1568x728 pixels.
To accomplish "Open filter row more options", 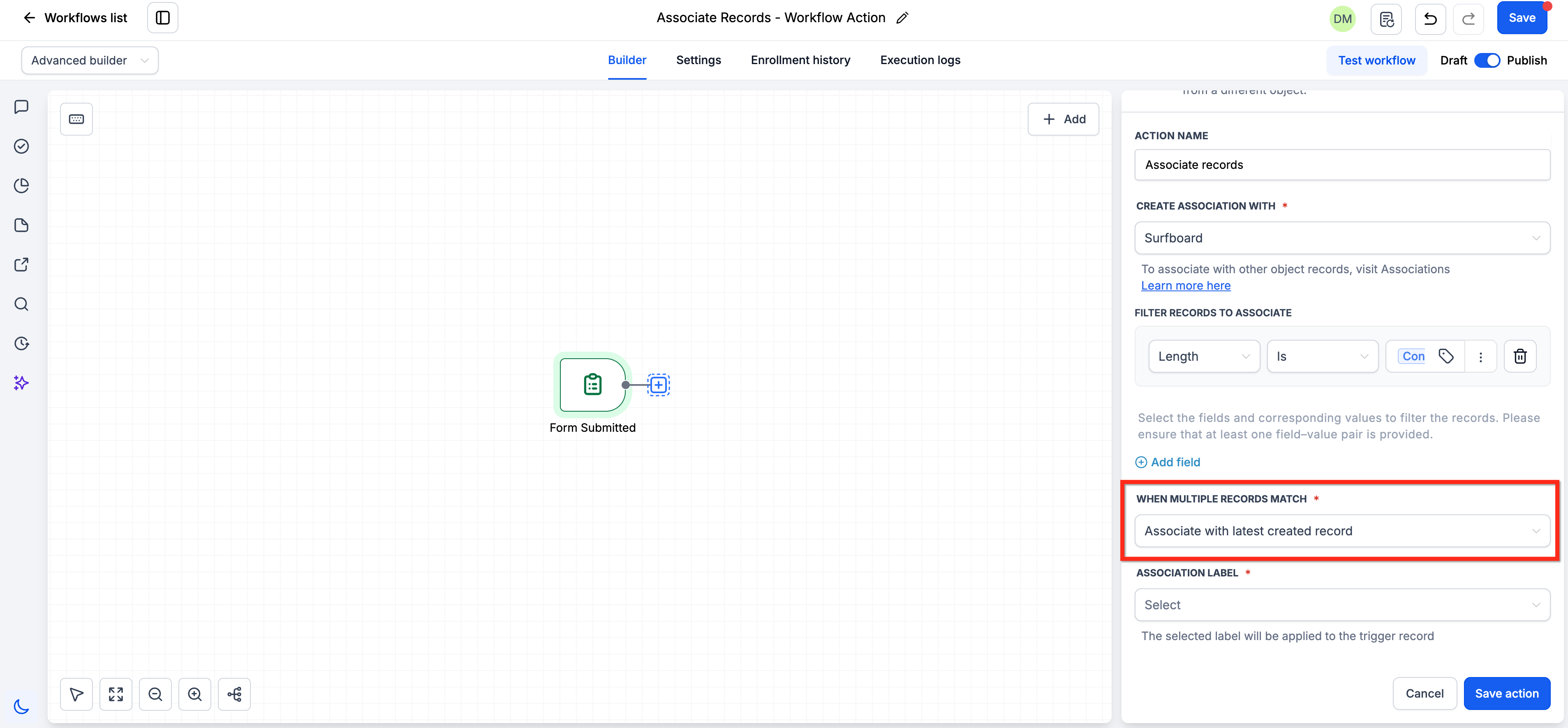I will pos(1480,356).
